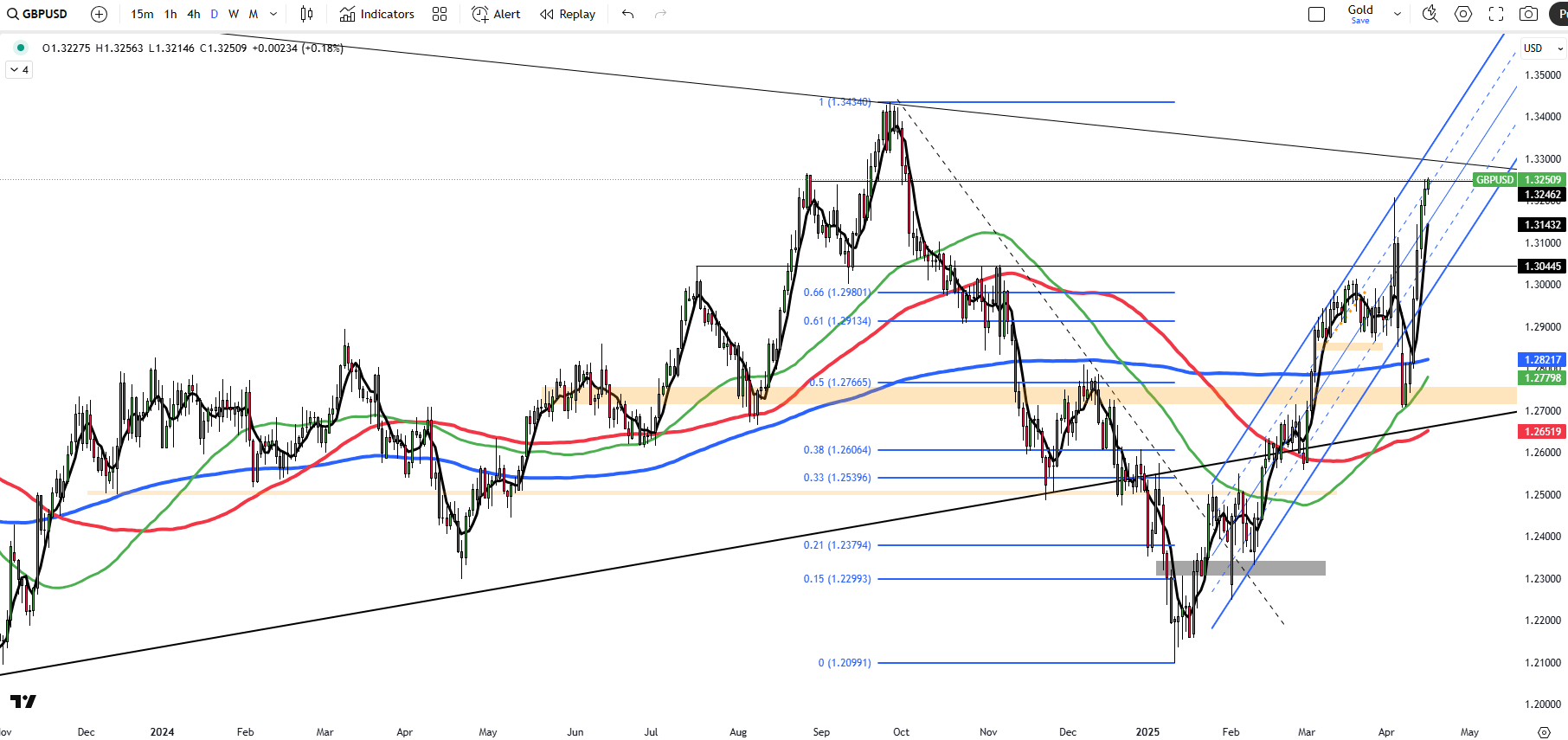Open the Gold layout save button
The height and width of the screenshot is (740, 1568).
(1360, 14)
